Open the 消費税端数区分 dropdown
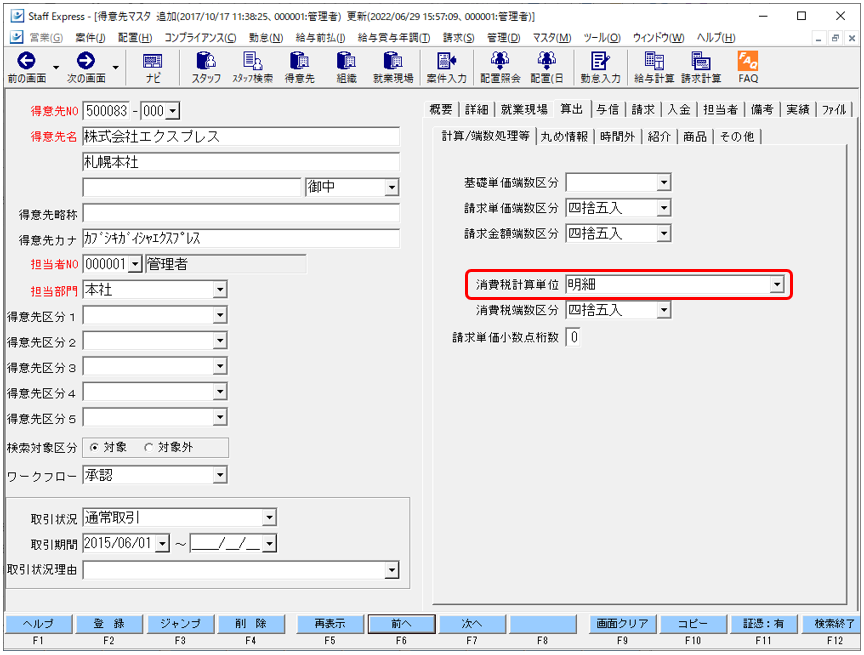Viewport: 864px width, 655px height. click(x=664, y=311)
